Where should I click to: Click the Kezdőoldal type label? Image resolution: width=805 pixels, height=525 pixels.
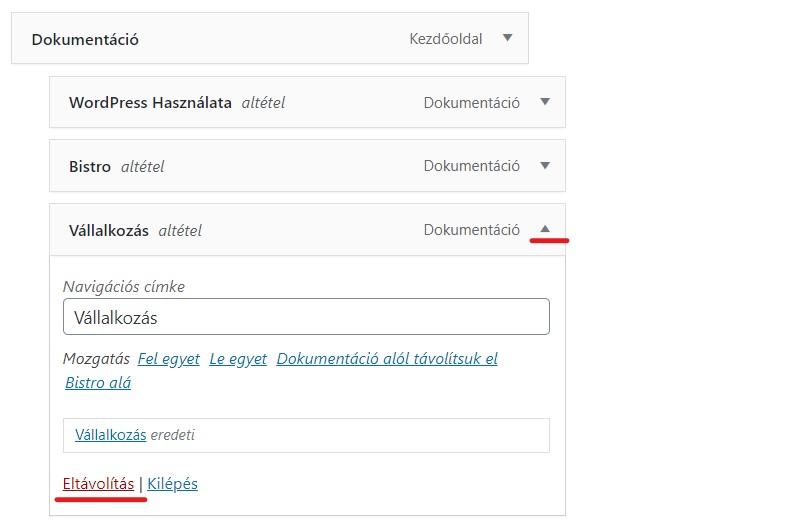pos(446,39)
